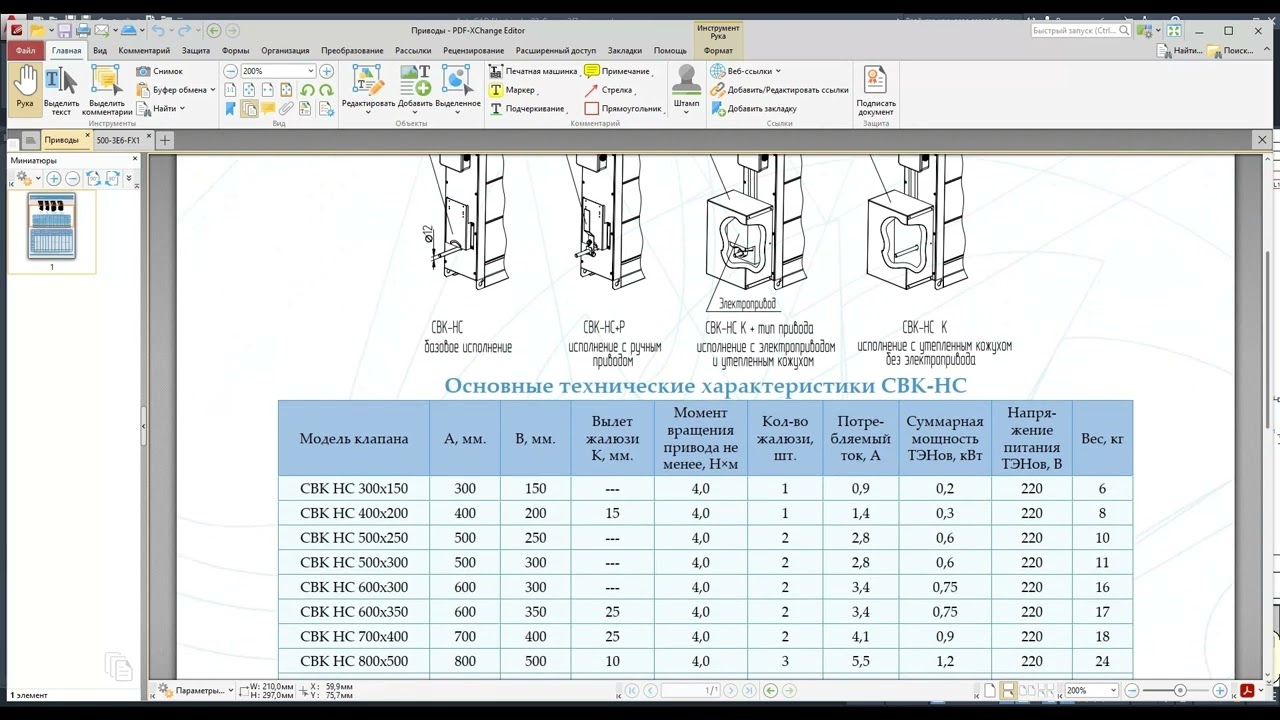Open Add (Добавить) objects tool
The image size is (1280, 720).
coord(415,88)
